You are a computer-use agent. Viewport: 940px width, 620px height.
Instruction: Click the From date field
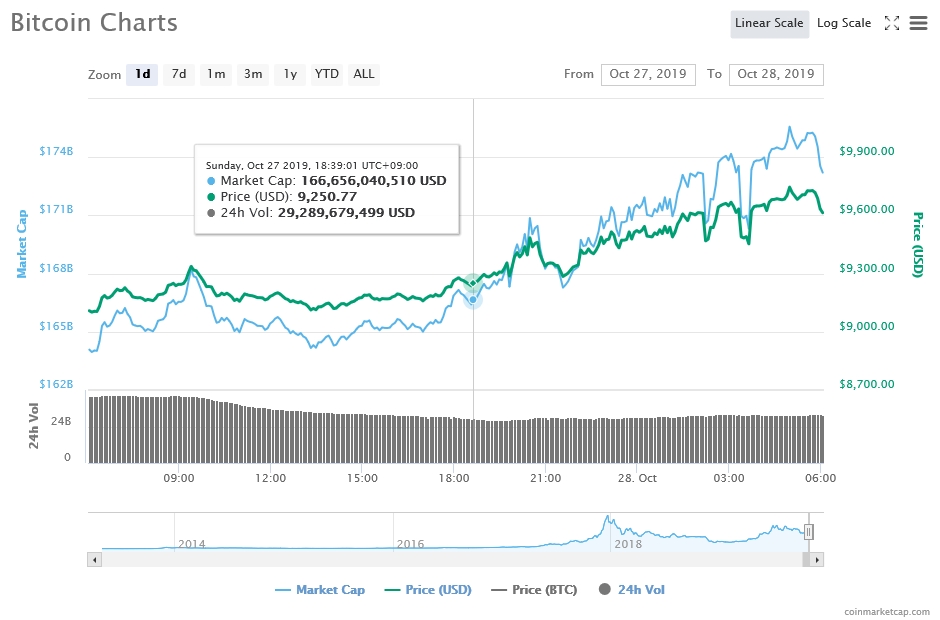648,74
